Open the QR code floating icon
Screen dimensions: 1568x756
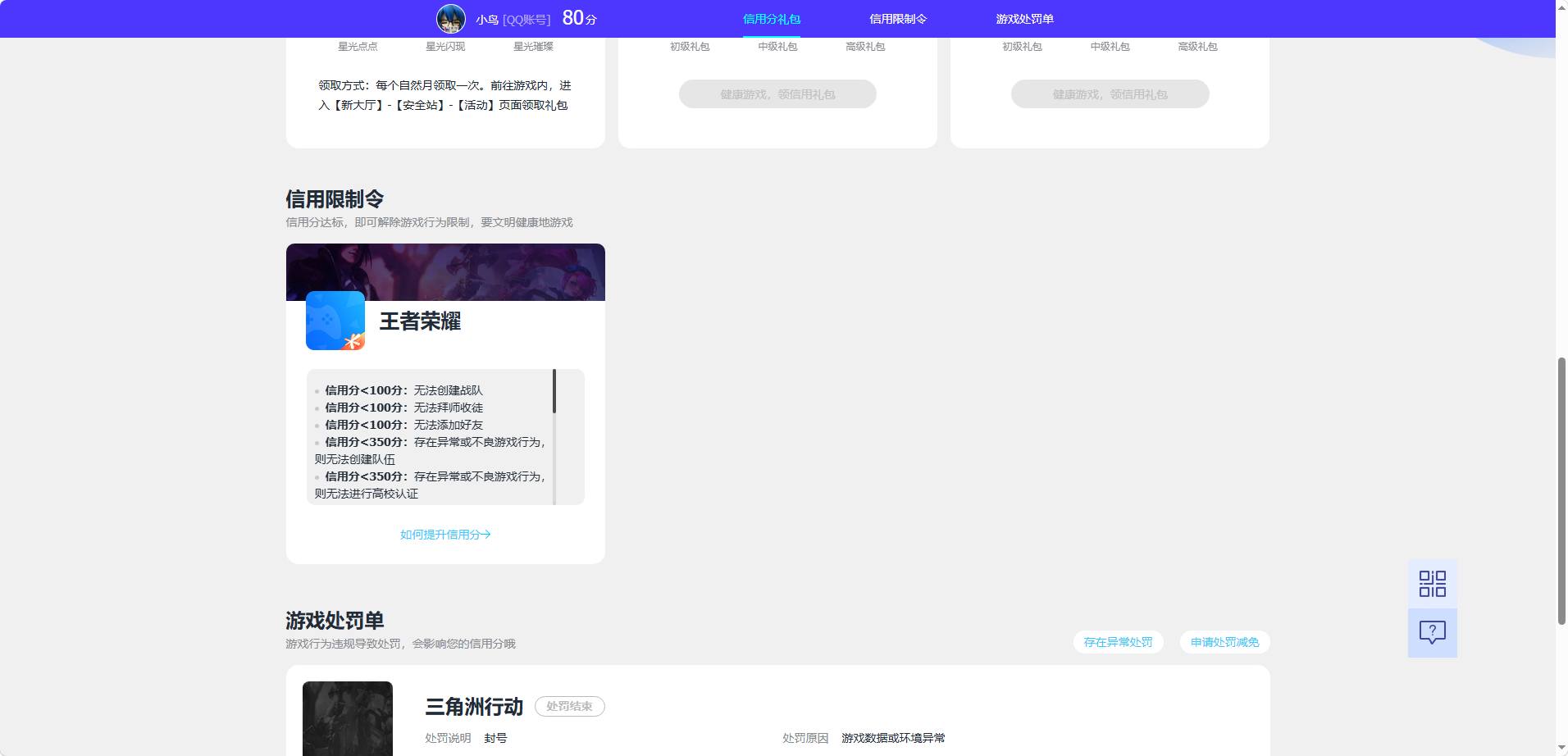pos(1432,584)
